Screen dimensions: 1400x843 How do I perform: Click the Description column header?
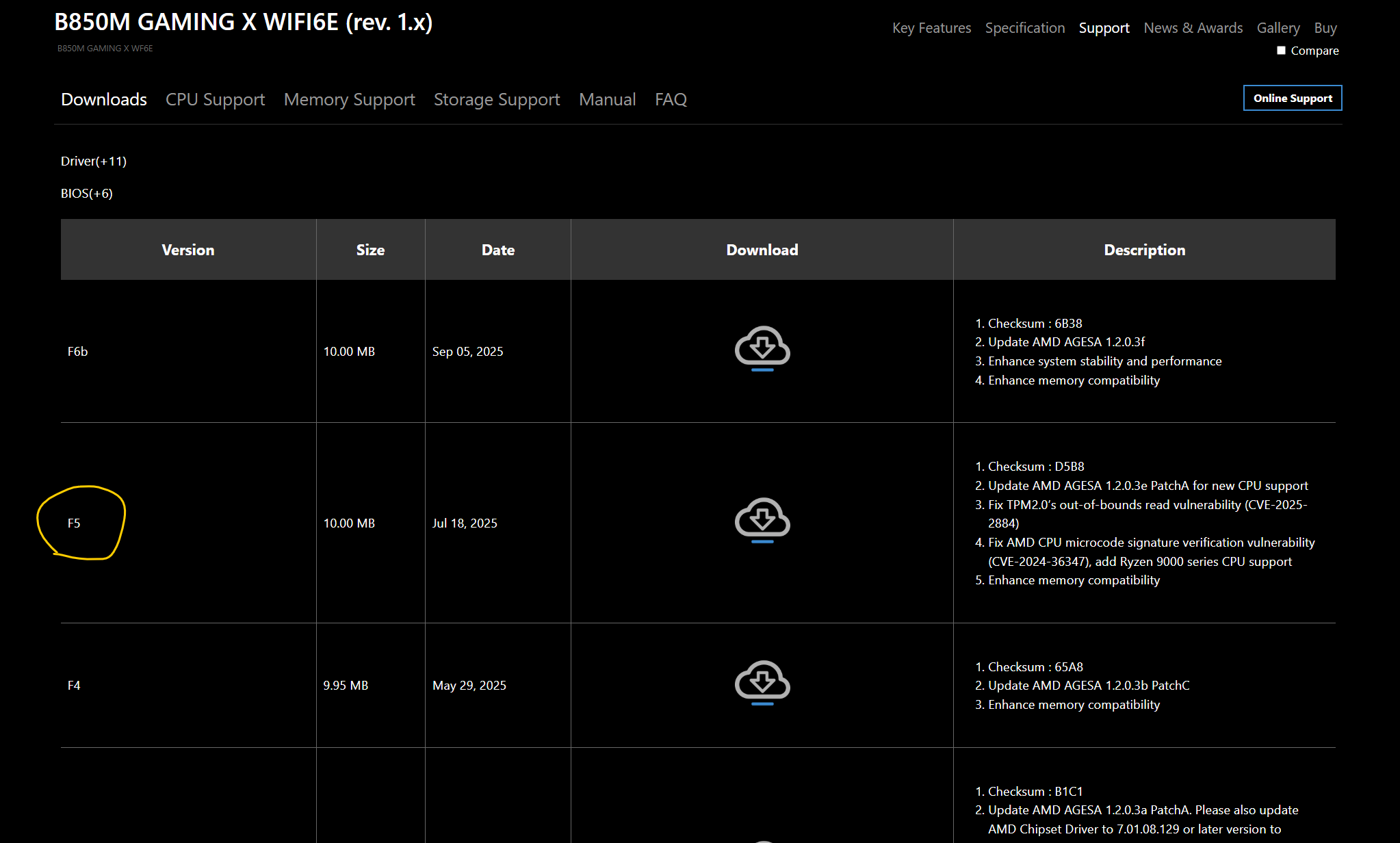[x=1145, y=250]
